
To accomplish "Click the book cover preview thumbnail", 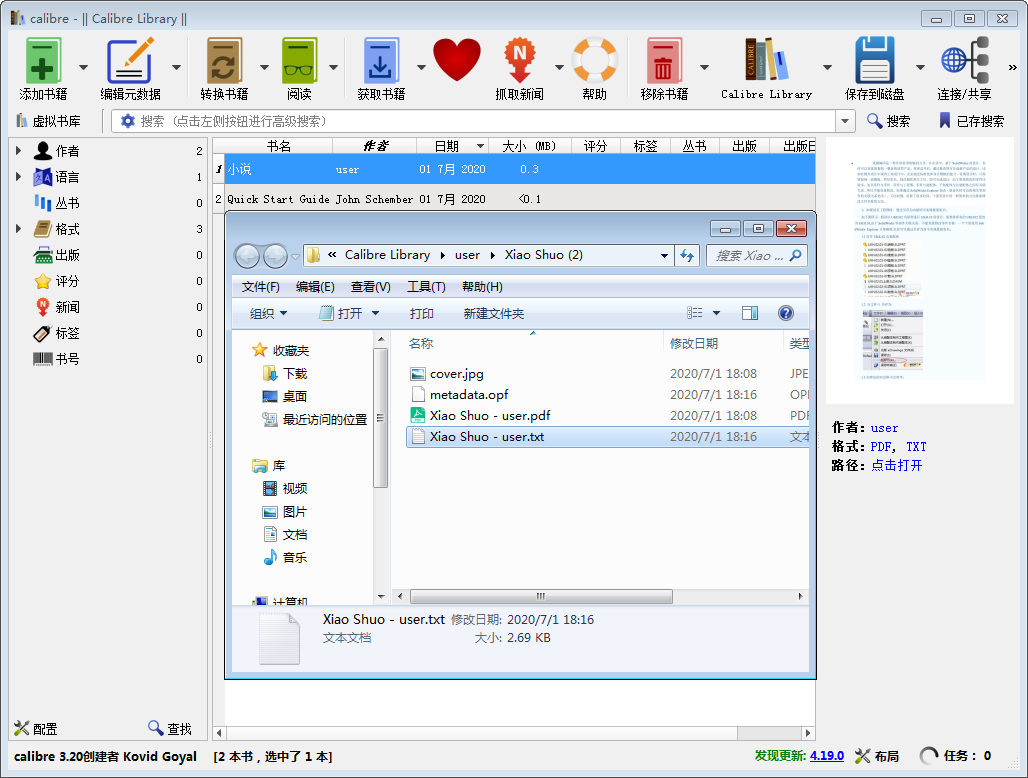I will click(x=920, y=270).
